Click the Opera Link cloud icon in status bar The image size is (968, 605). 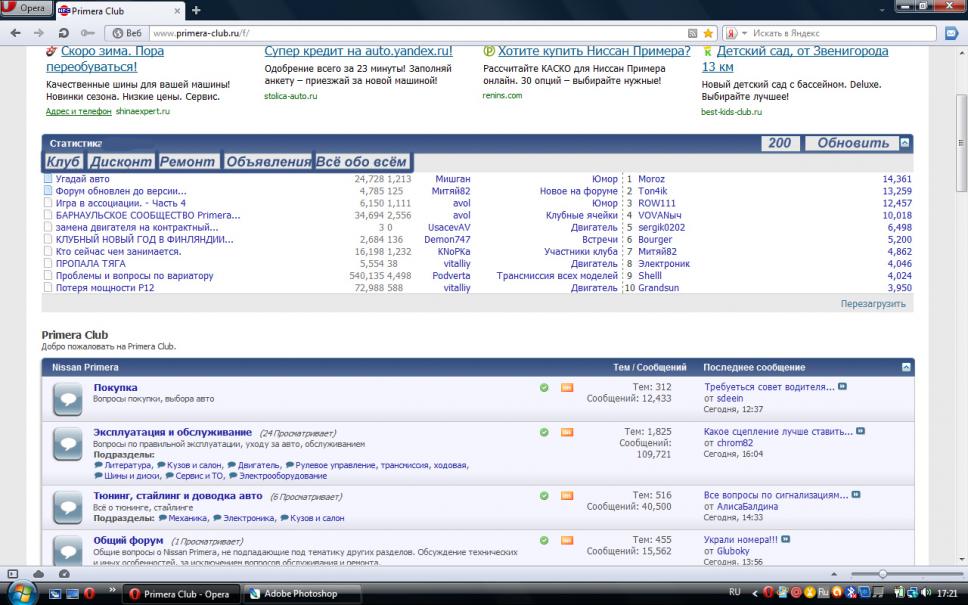tap(38, 574)
